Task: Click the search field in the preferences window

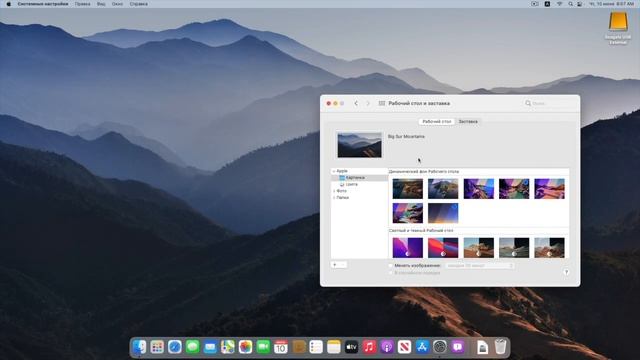Action: click(548, 103)
